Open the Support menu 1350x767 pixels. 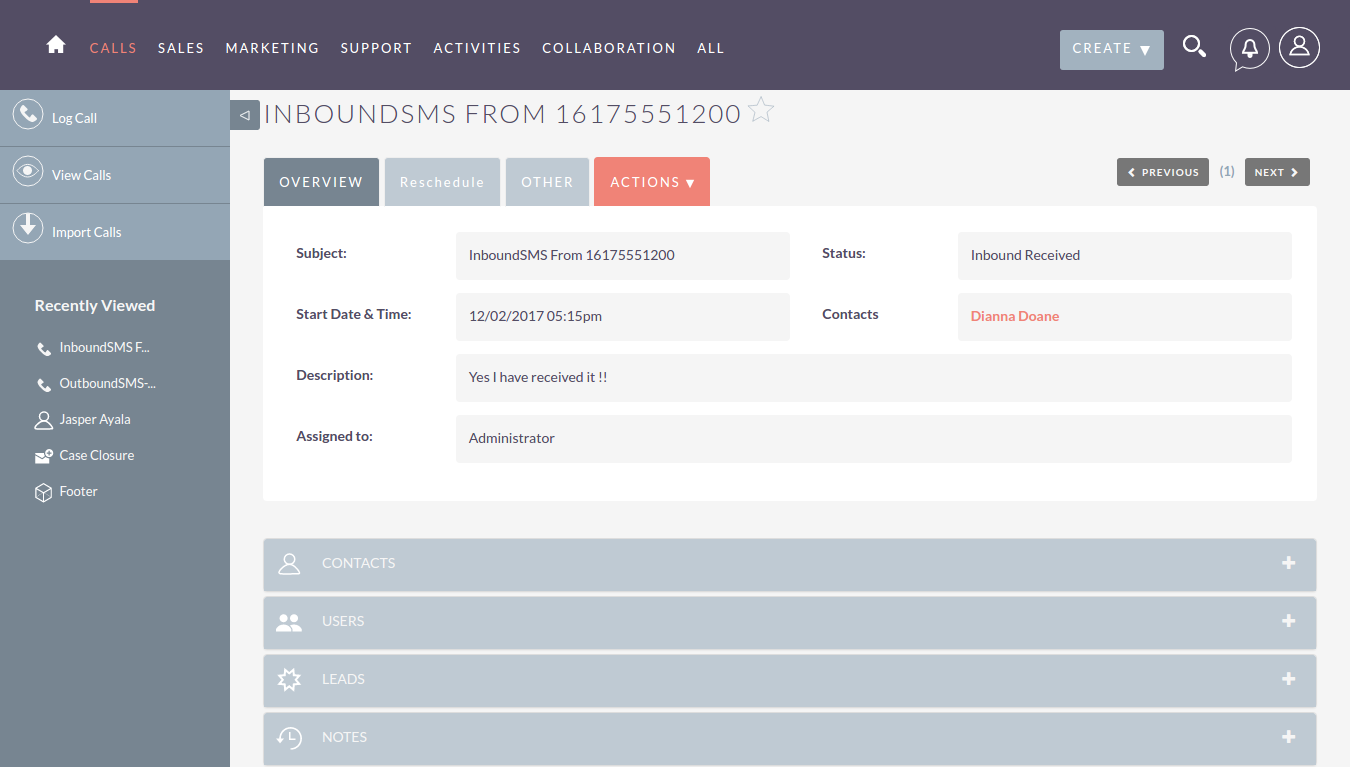pyautogui.click(x=376, y=48)
